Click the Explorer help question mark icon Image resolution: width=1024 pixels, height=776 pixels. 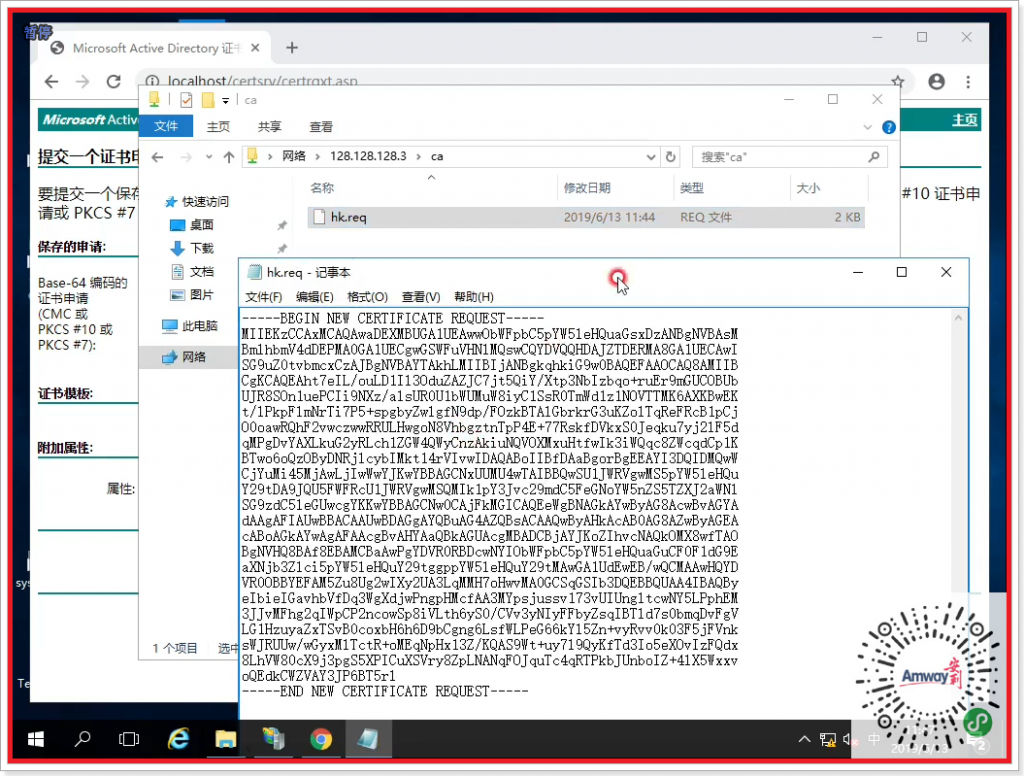[888, 128]
